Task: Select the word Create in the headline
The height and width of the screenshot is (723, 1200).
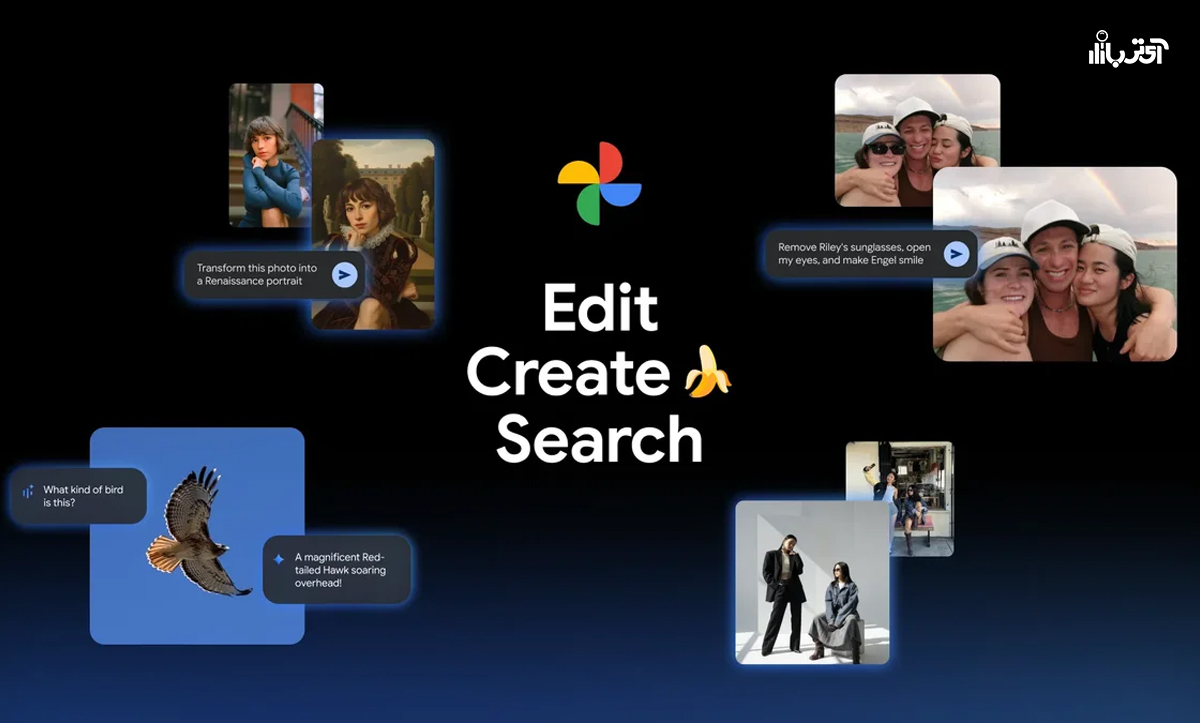Action: click(x=568, y=374)
